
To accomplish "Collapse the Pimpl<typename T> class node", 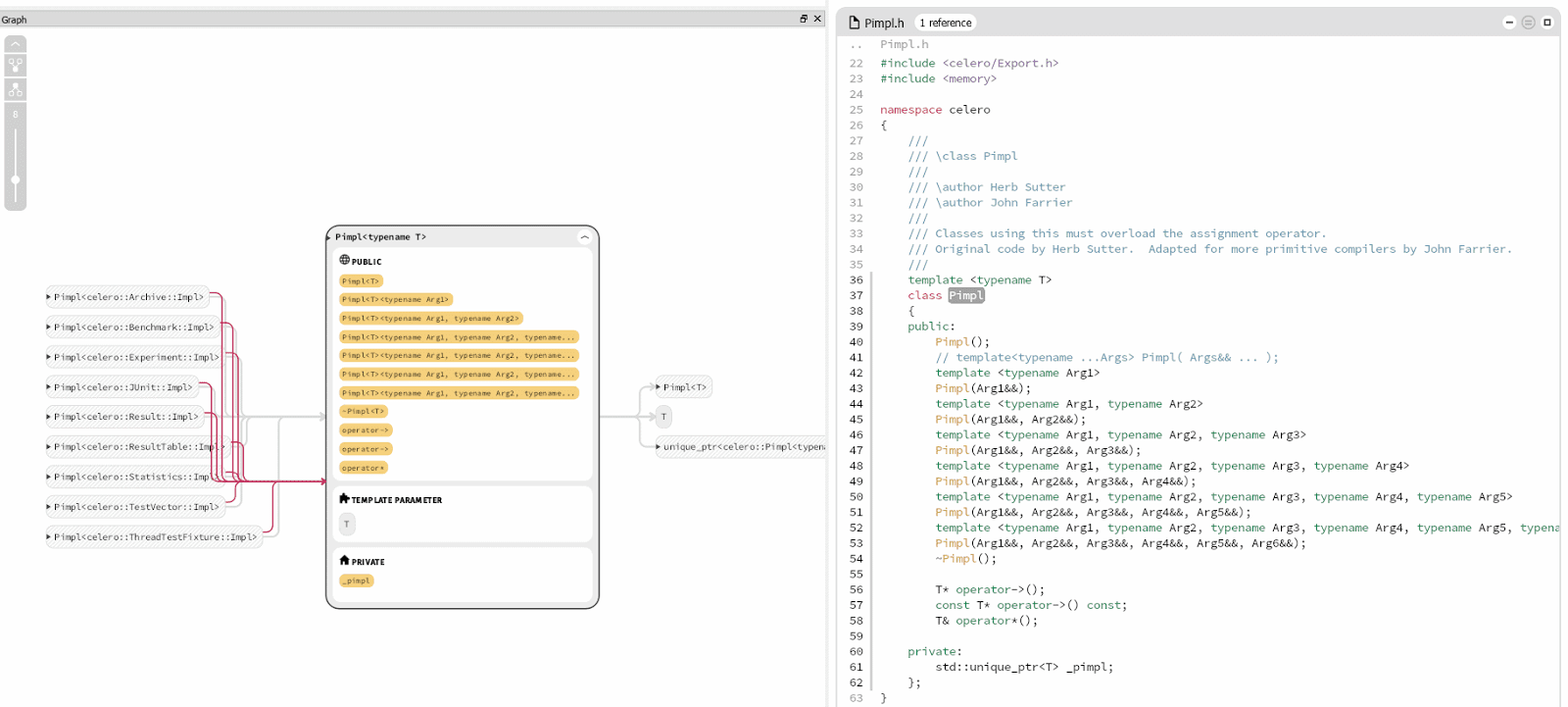I will tap(584, 237).
